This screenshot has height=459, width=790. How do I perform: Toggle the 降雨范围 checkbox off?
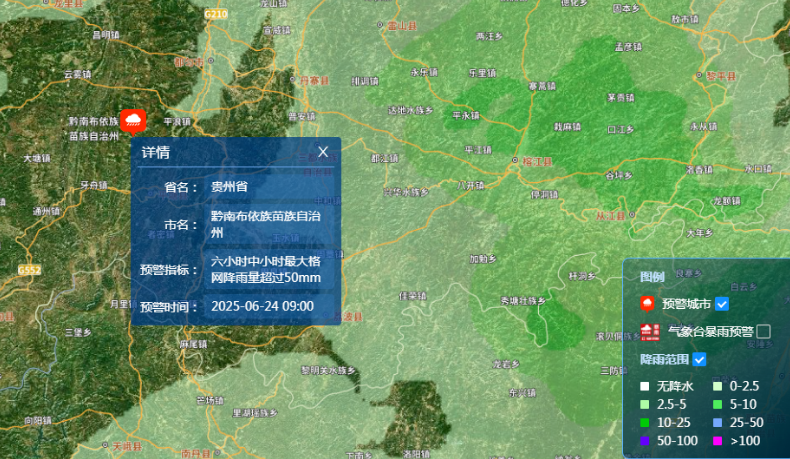(x=700, y=359)
